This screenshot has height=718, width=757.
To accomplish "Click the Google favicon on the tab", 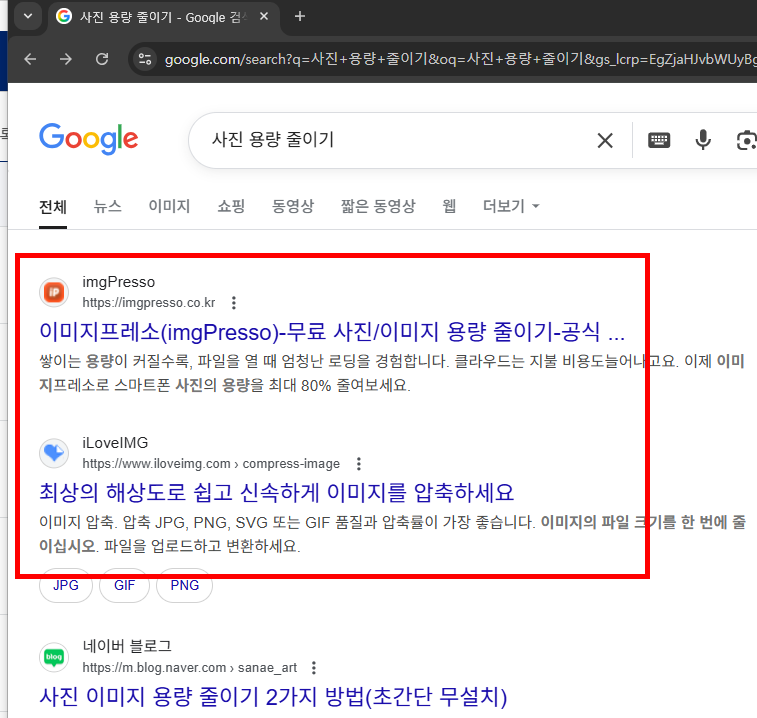I will (x=64, y=16).
